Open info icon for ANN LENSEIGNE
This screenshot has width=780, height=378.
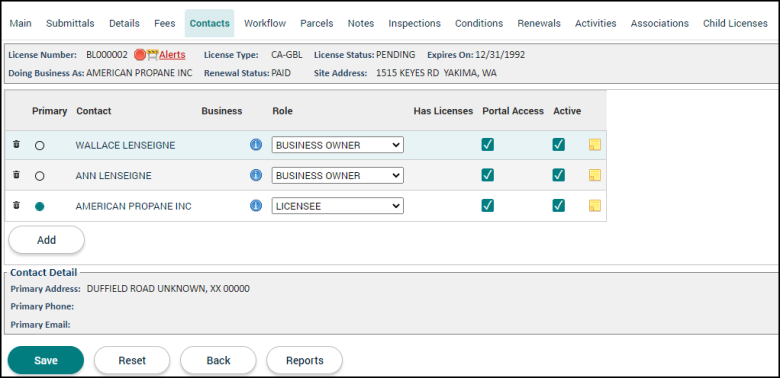256,175
